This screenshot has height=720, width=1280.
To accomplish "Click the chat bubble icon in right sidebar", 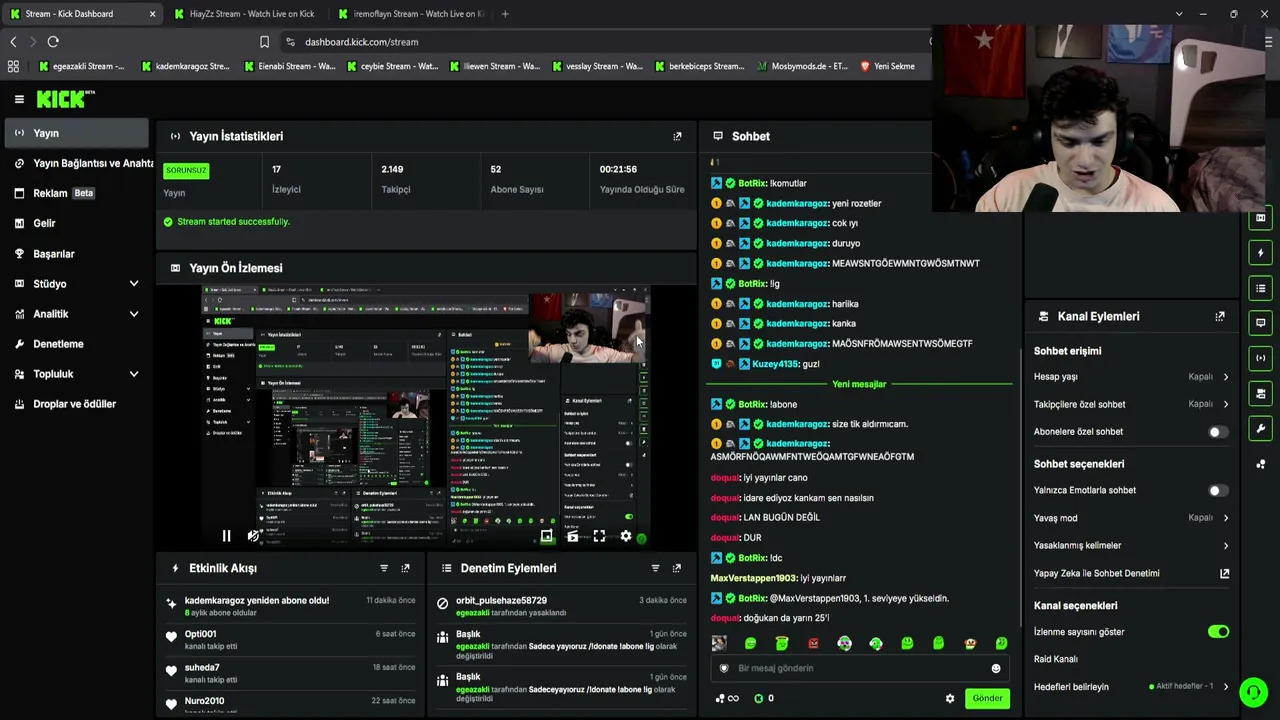I will tap(1261, 323).
